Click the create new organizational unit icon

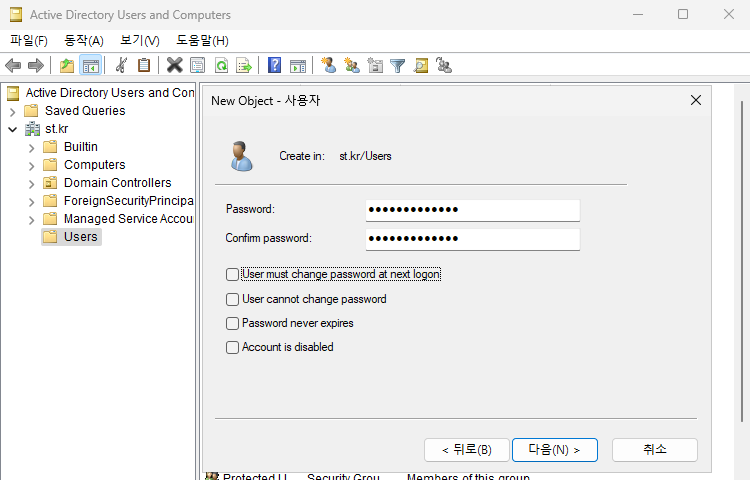[375, 65]
